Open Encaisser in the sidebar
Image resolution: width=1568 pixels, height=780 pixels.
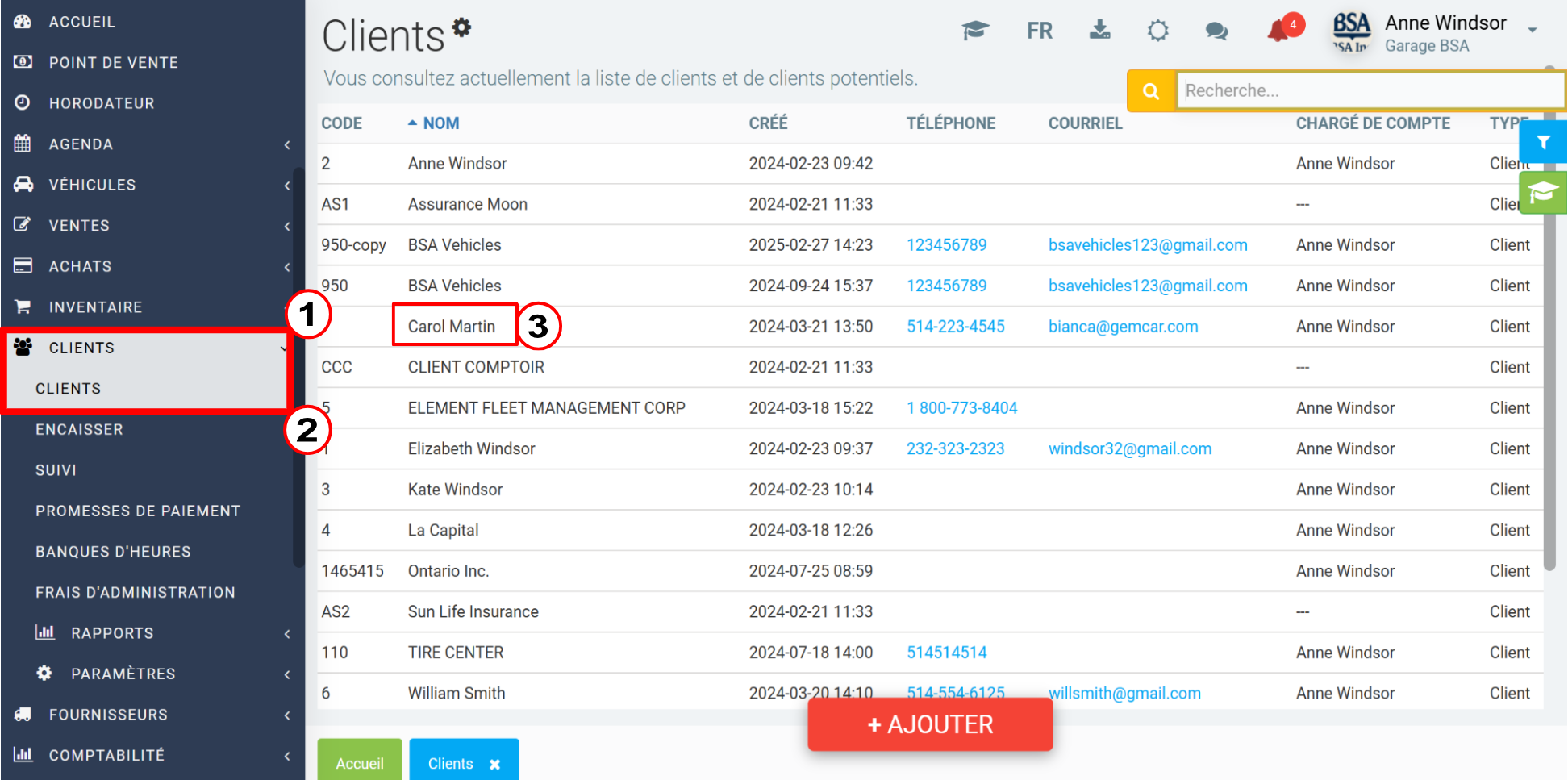[79, 429]
